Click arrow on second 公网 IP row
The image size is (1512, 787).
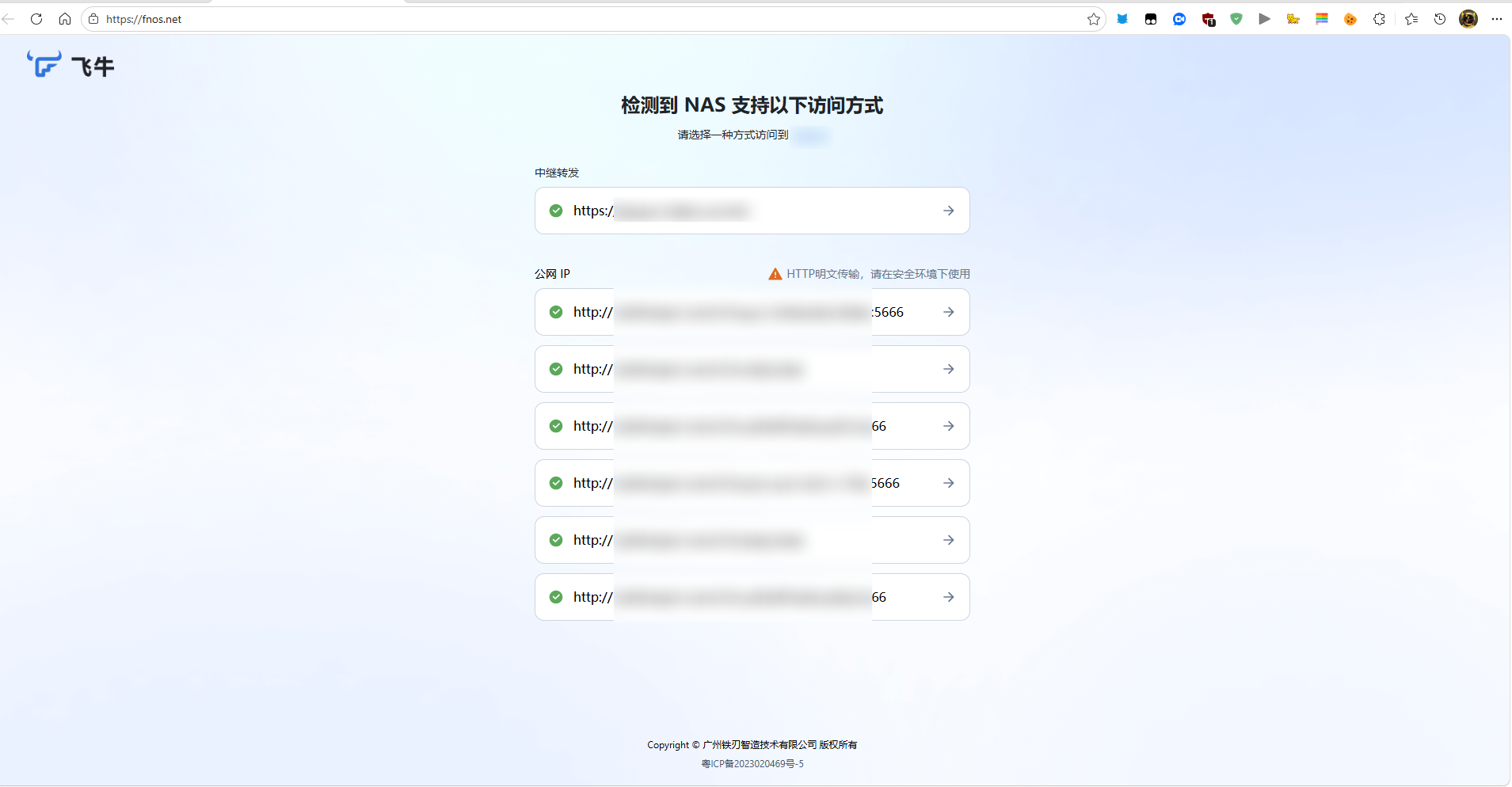pyautogui.click(x=948, y=369)
